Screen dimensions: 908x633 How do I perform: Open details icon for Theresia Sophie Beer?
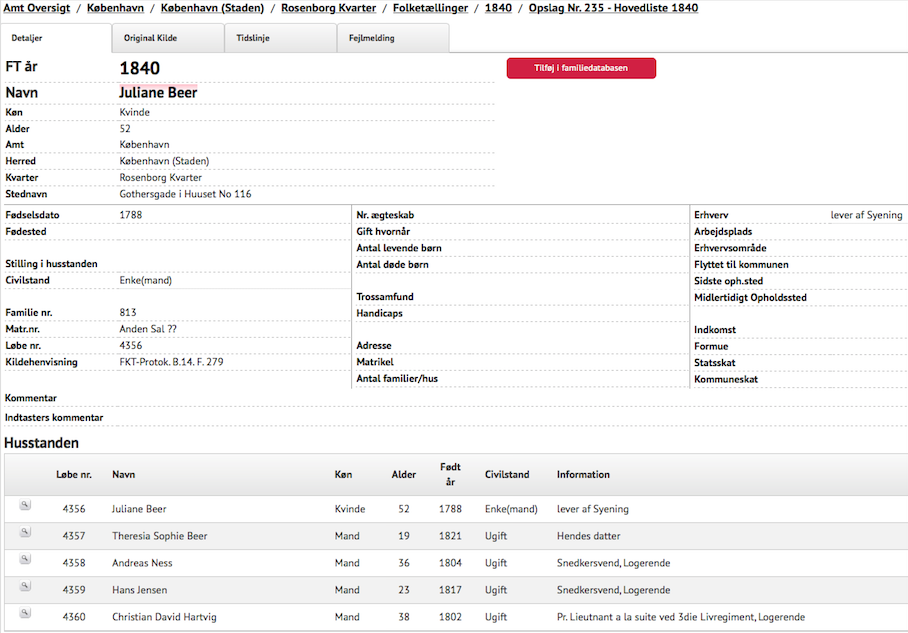click(25, 533)
